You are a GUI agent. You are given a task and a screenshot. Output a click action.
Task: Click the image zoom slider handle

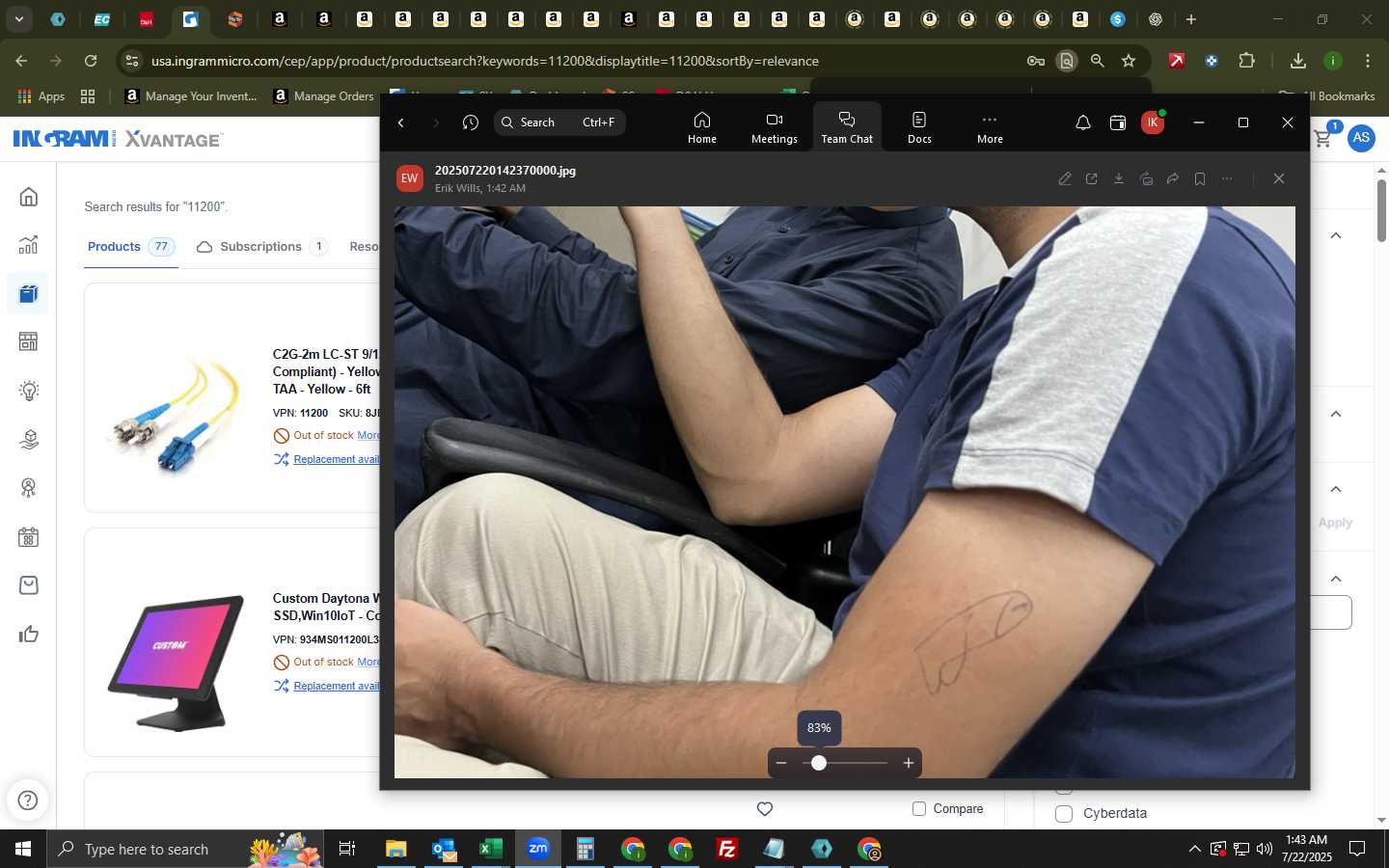[819, 763]
